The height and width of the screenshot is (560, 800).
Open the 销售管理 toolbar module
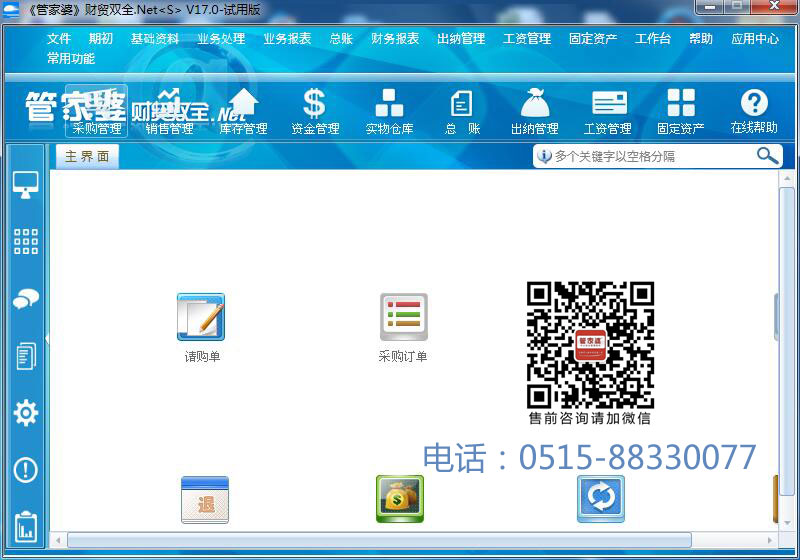coord(169,111)
